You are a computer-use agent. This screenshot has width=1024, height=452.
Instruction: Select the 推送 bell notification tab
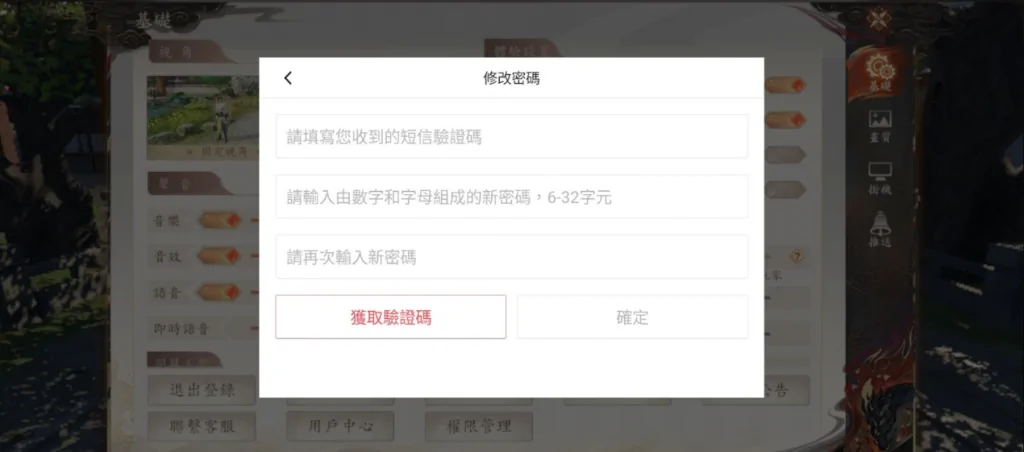point(880,230)
